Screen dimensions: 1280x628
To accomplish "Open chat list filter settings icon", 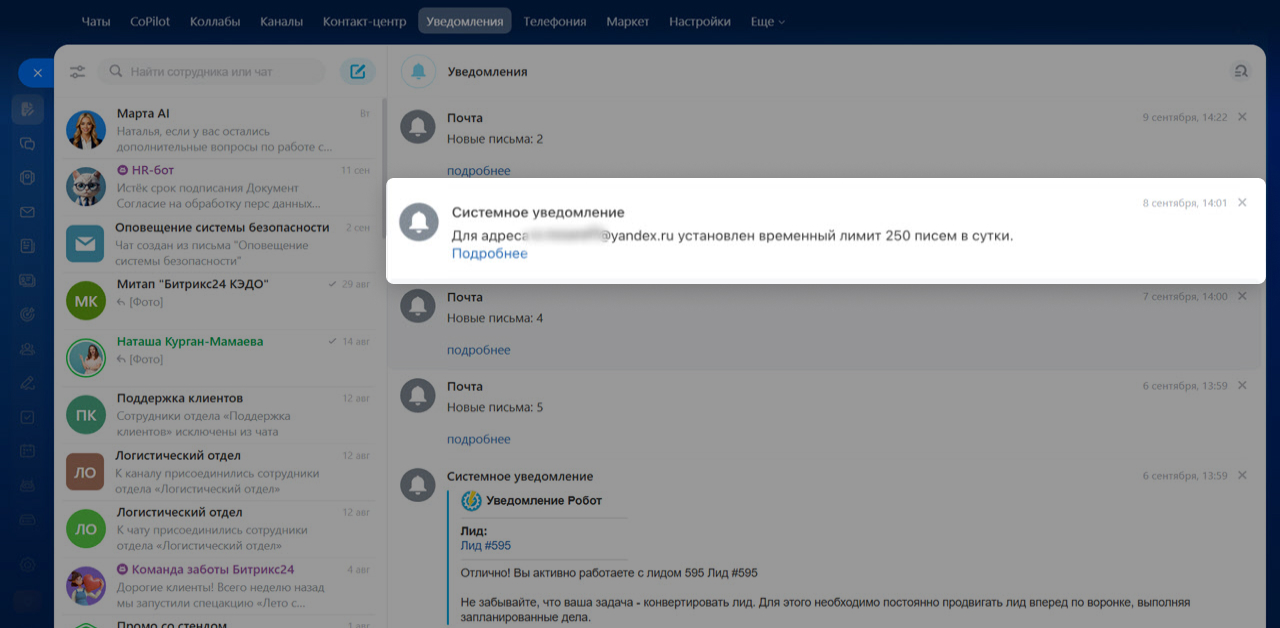I will 78,72.
